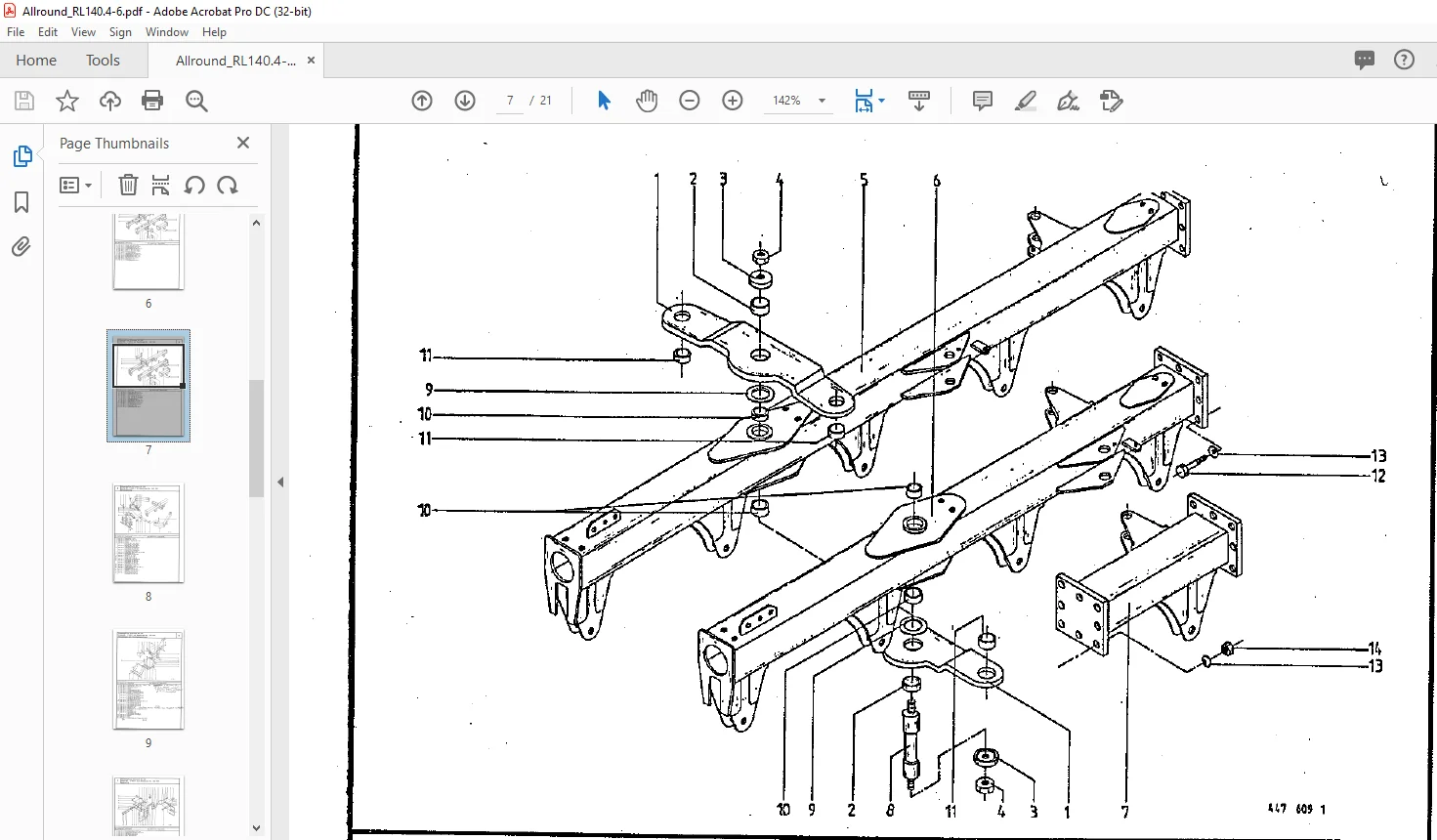Click the page number input field
This screenshot has height=840, width=1437.
pos(510,101)
